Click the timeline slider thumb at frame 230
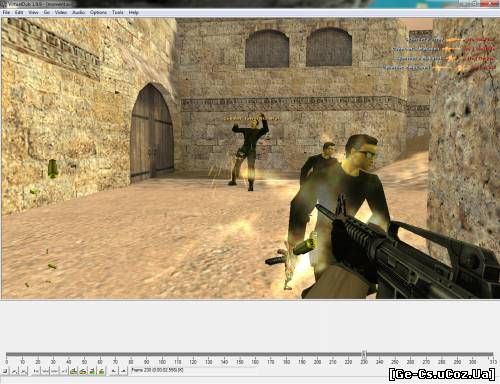This screenshot has height=384, width=500. click(364, 354)
